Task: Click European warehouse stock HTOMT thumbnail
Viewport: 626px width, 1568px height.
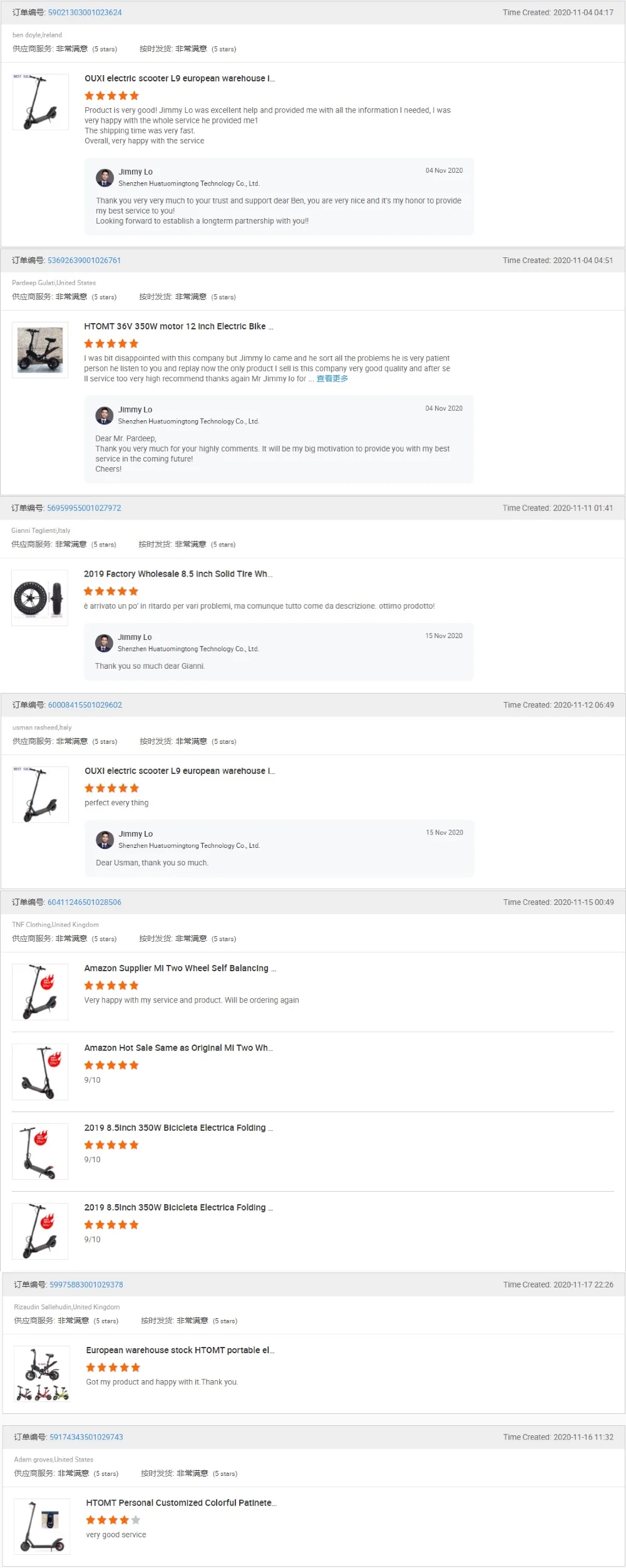Action: [43, 1375]
